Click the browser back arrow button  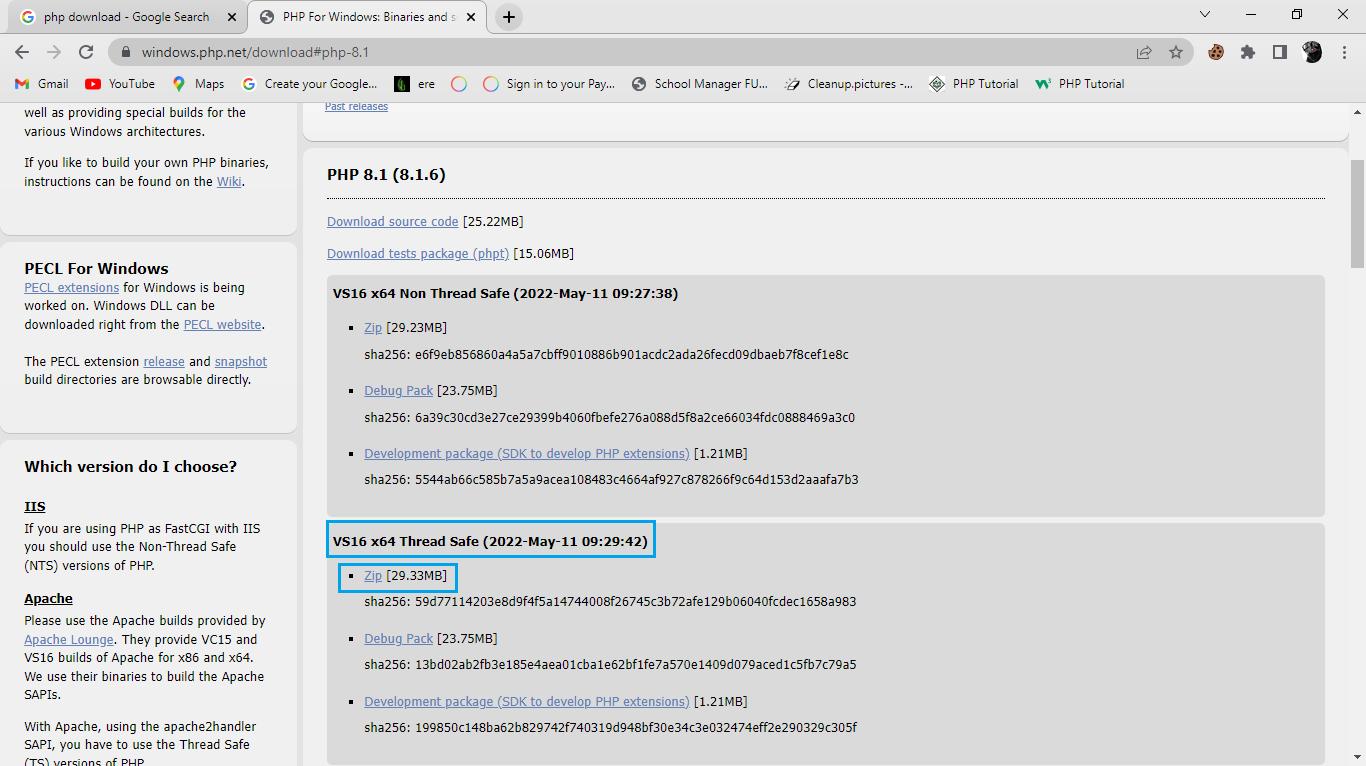[22, 52]
